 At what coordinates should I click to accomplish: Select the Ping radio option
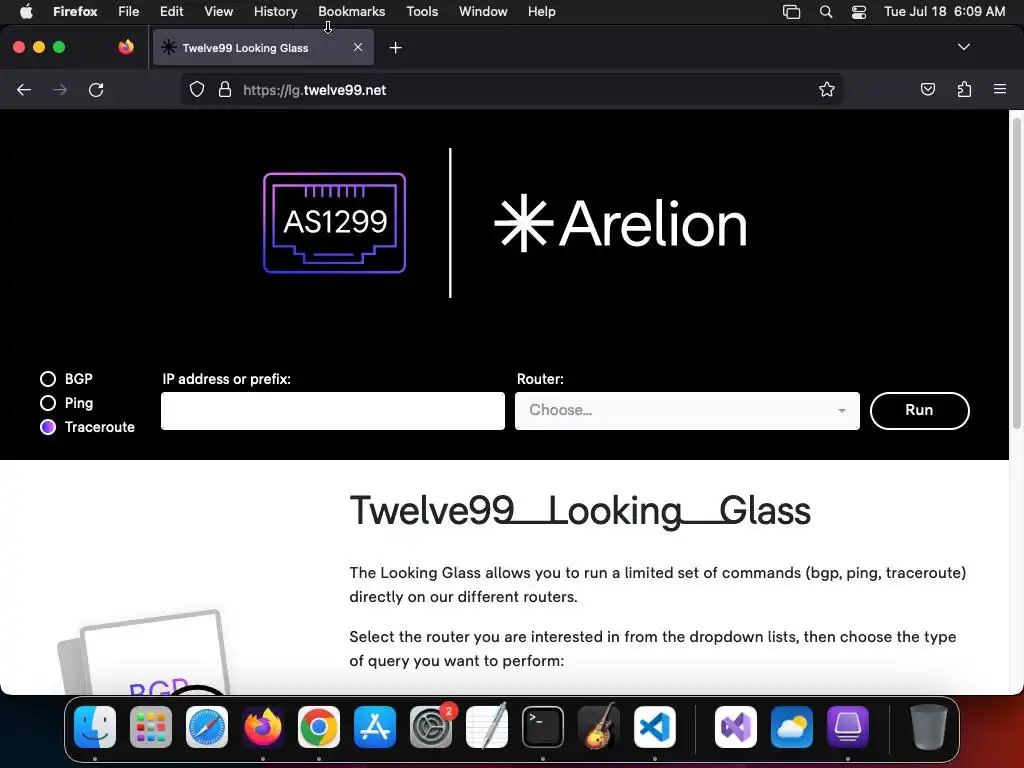(48, 403)
